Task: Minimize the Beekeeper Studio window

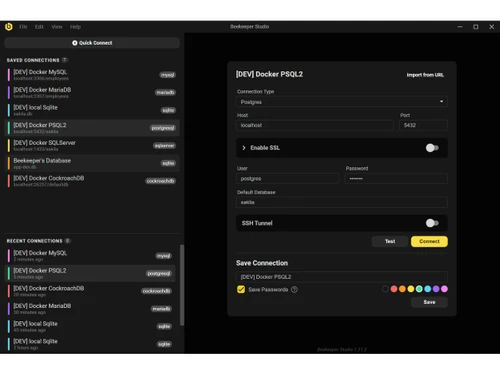Action: pyautogui.click(x=460, y=27)
